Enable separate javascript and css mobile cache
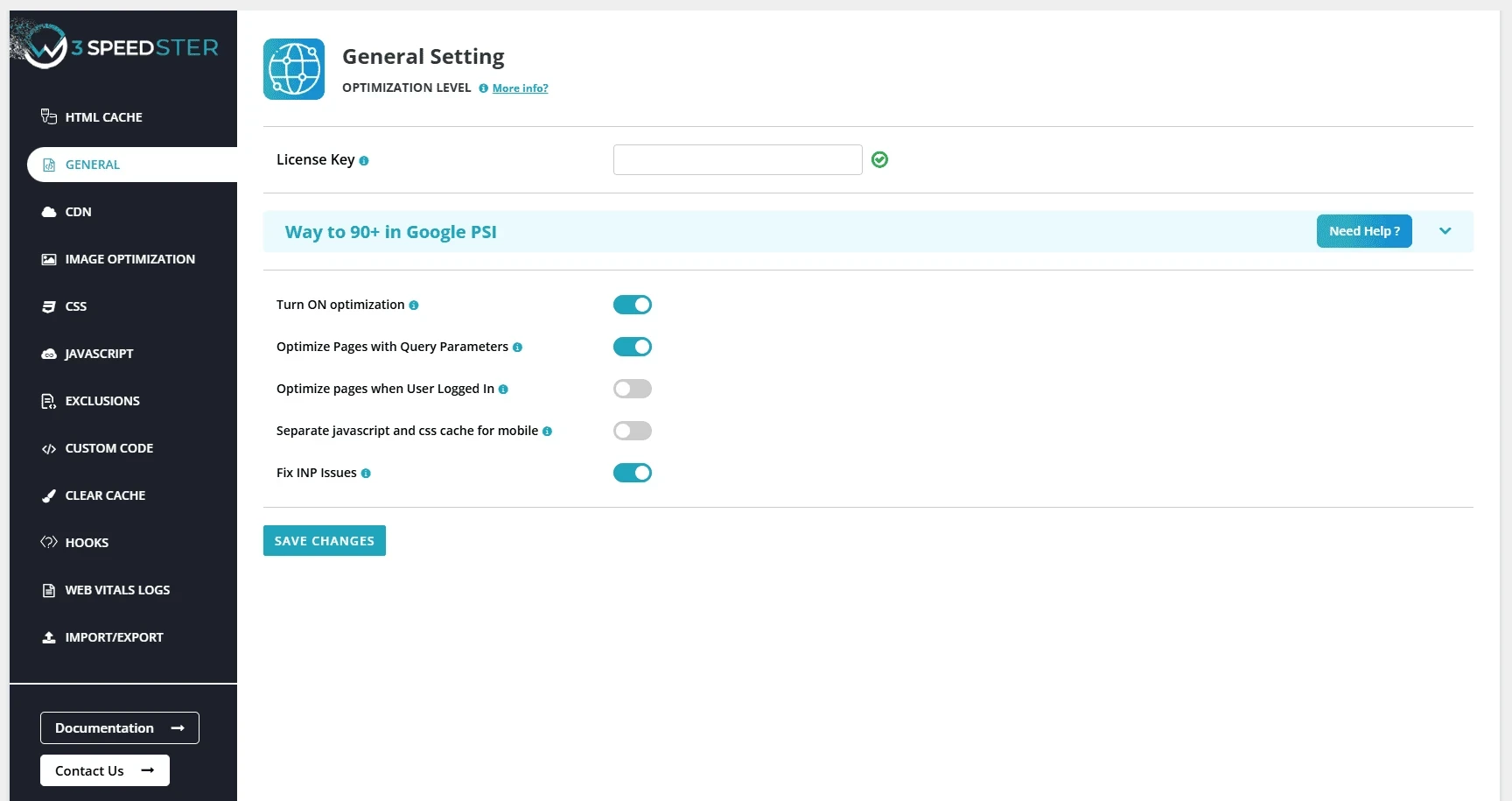 pos(632,431)
